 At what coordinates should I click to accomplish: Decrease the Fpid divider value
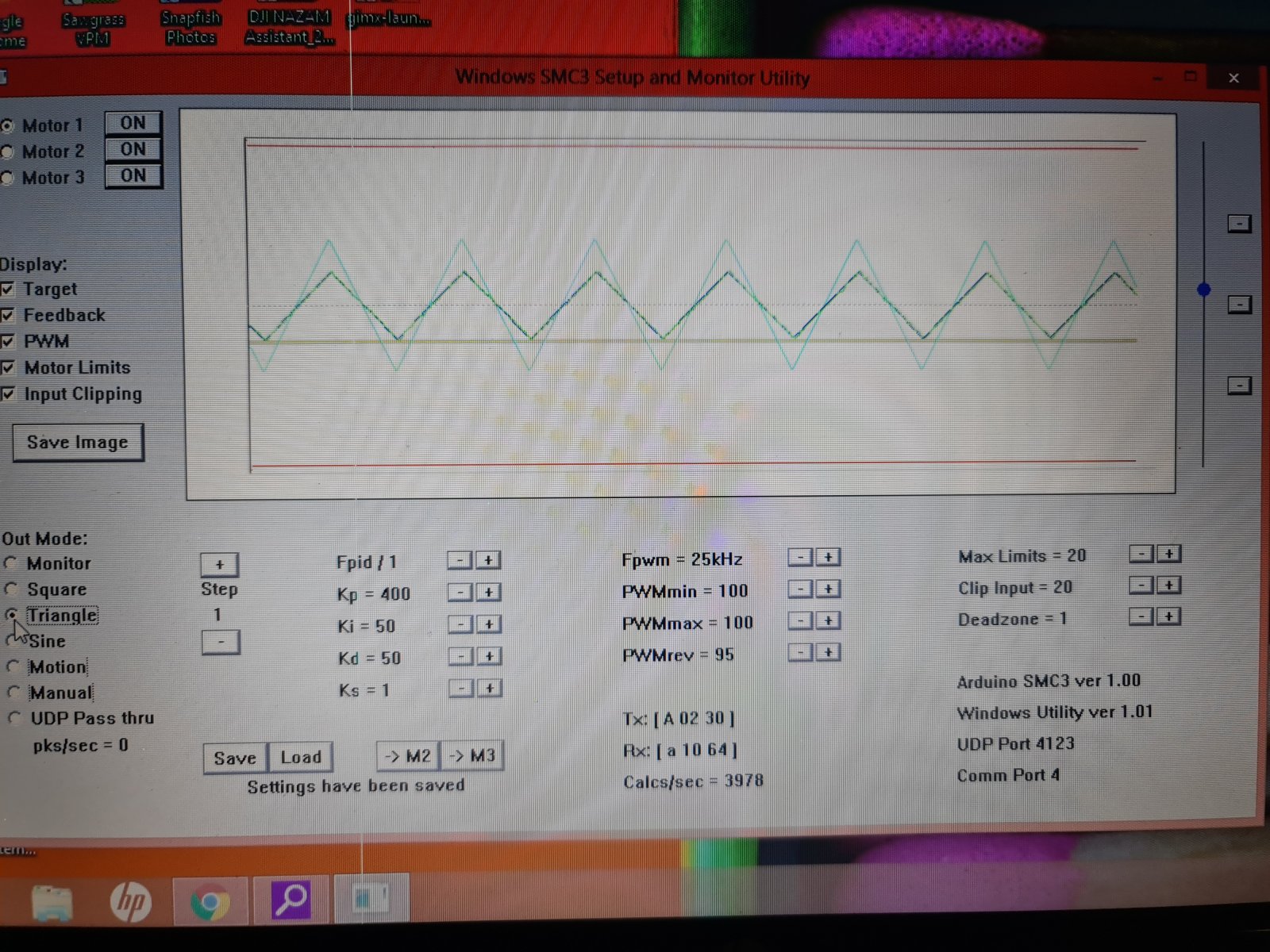tap(460, 560)
